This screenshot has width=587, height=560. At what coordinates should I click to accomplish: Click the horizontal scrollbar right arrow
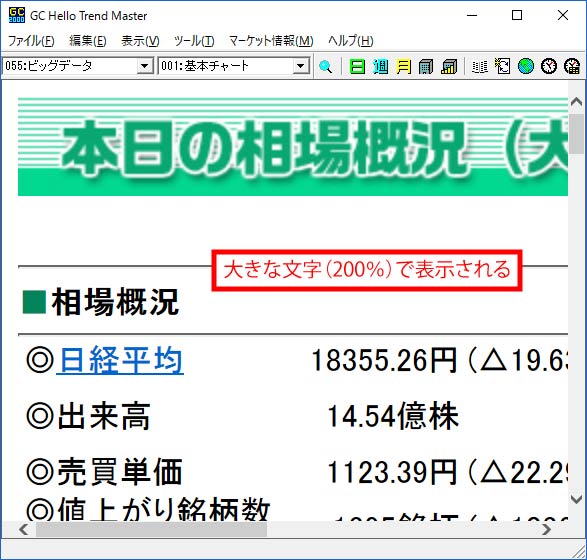pyautogui.click(x=547, y=529)
